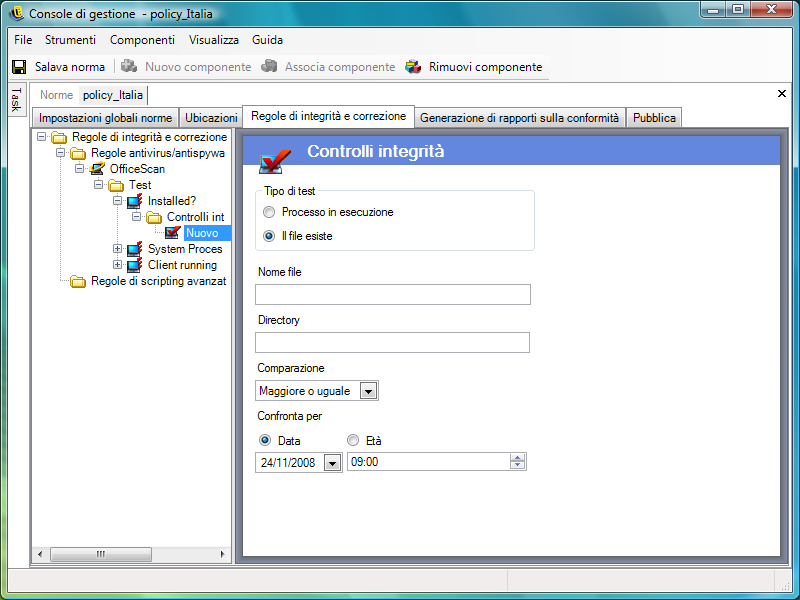Click Rimuovi componente toolbar button label
Image resolution: width=800 pixels, height=600 pixels.
click(485, 67)
